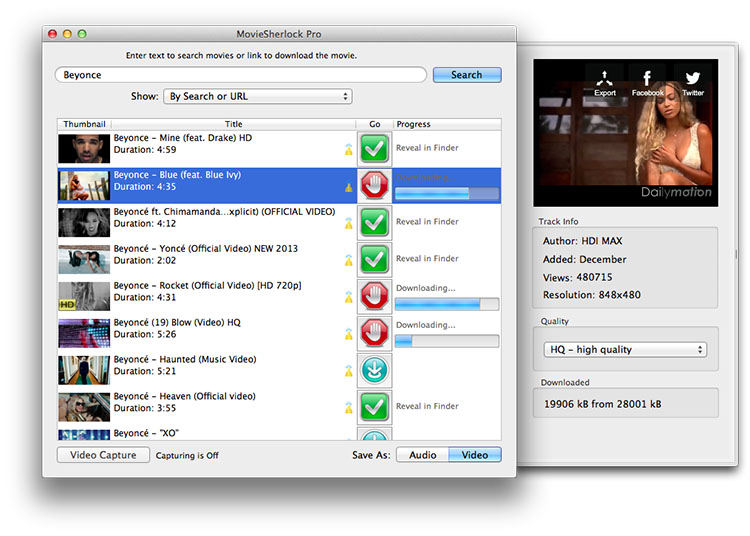Reveal Mine (feat. Drake) in Finder
This screenshot has width=750, height=536.
[427, 148]
